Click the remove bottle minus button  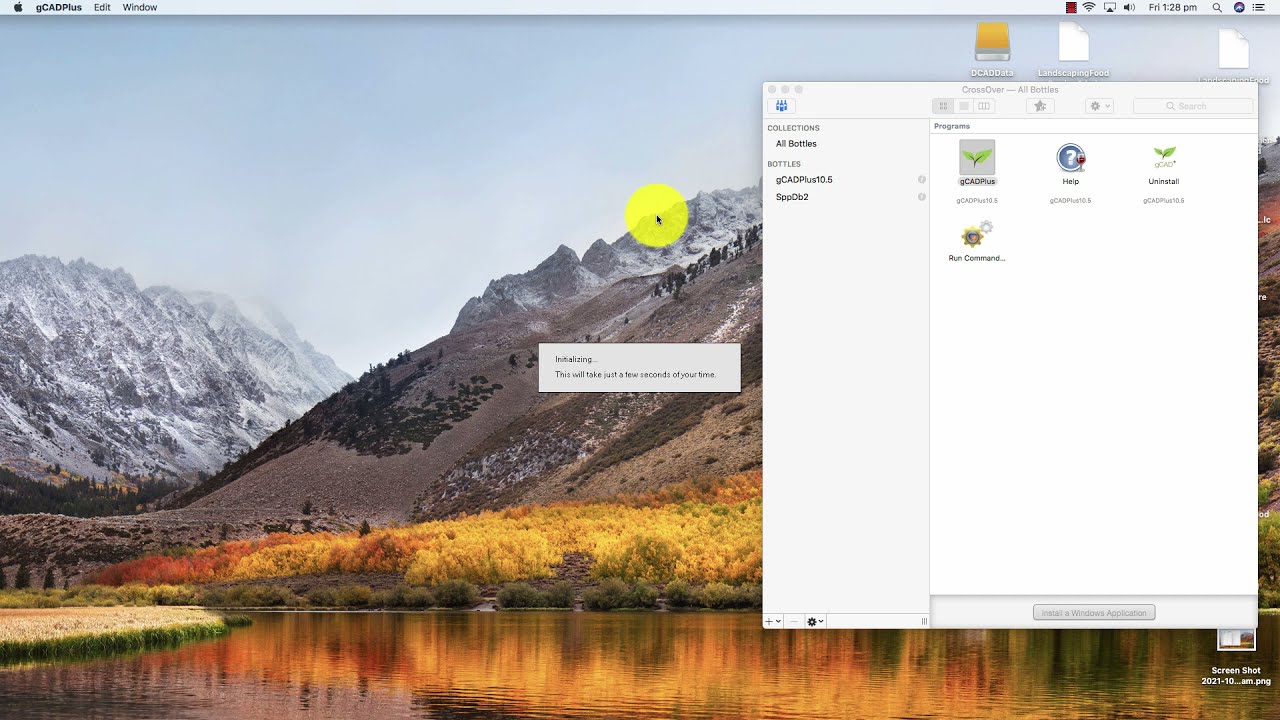pos(794,621)
